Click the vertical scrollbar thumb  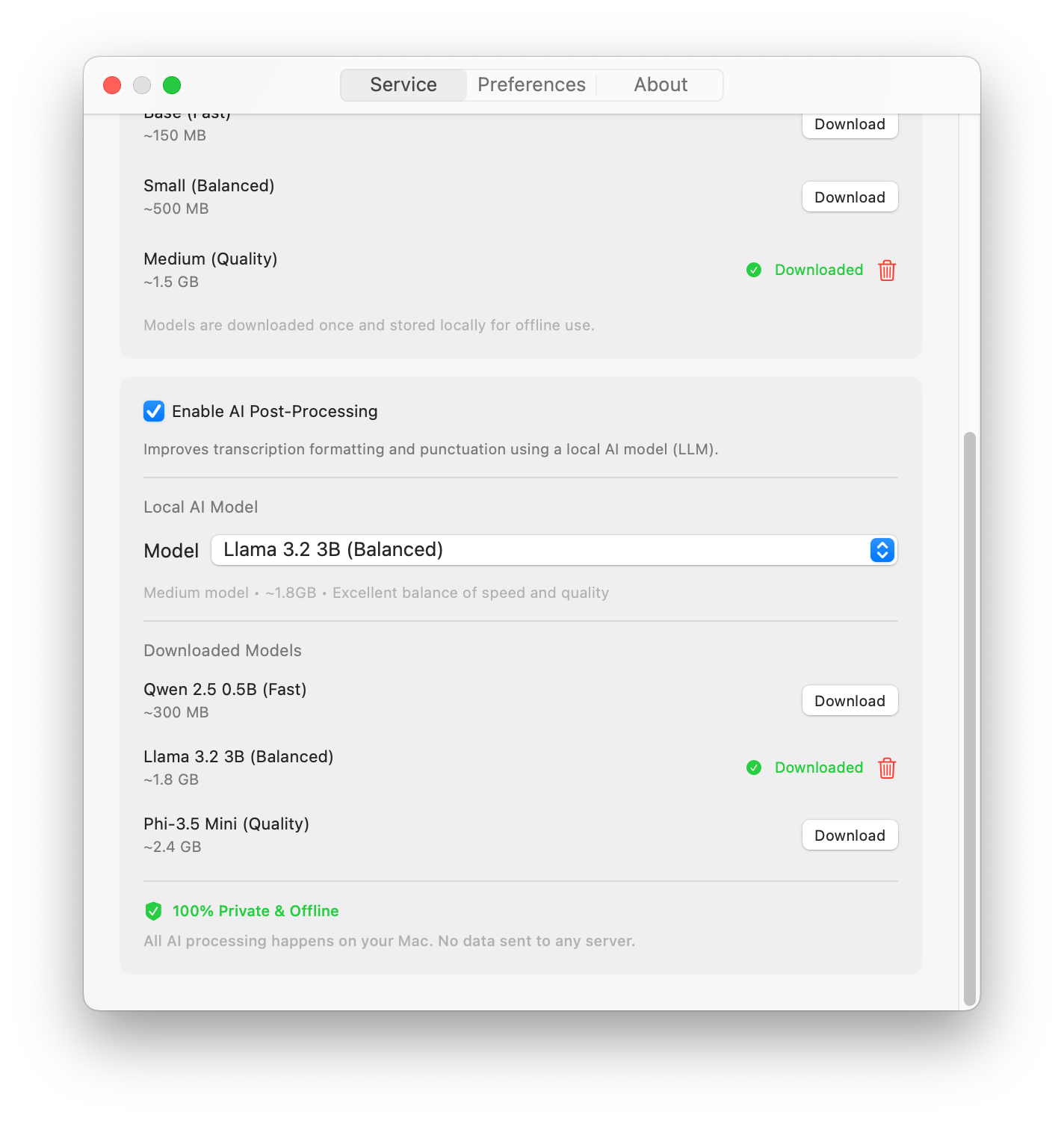pyautogui.click(x=970, y=717)
